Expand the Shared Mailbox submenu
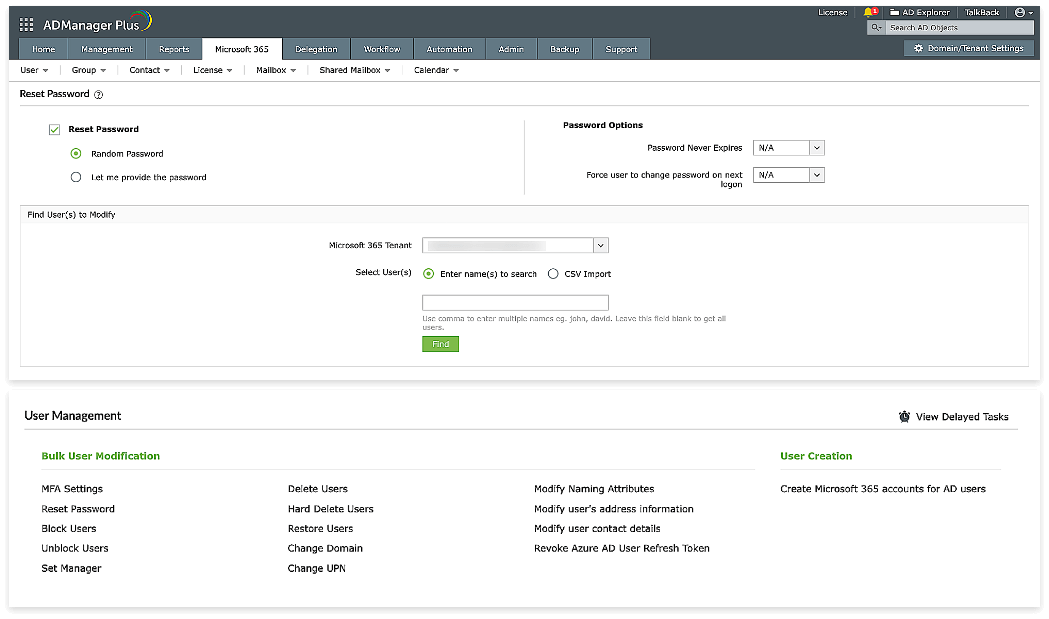The width and height of the screenshot is (1049, 619). pyautogui.click(x=355, y=70)
